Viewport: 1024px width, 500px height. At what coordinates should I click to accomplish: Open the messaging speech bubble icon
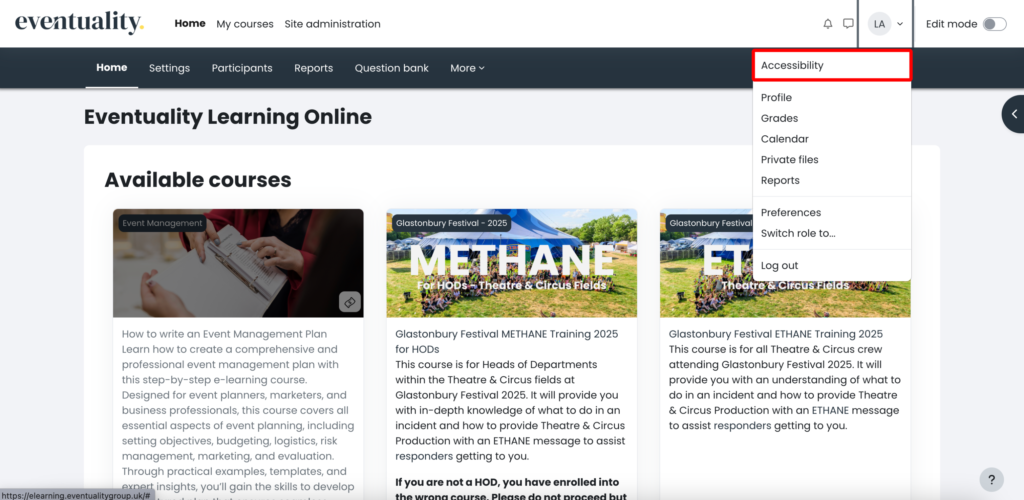[848, 24]
